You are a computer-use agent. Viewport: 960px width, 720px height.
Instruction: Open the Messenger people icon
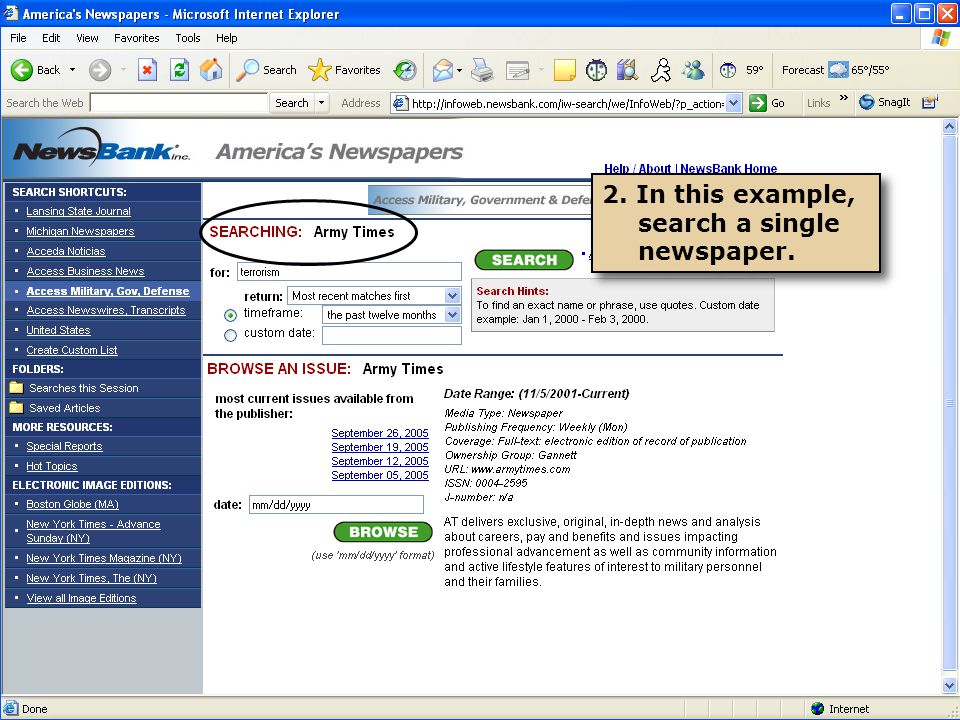(694, 70)
